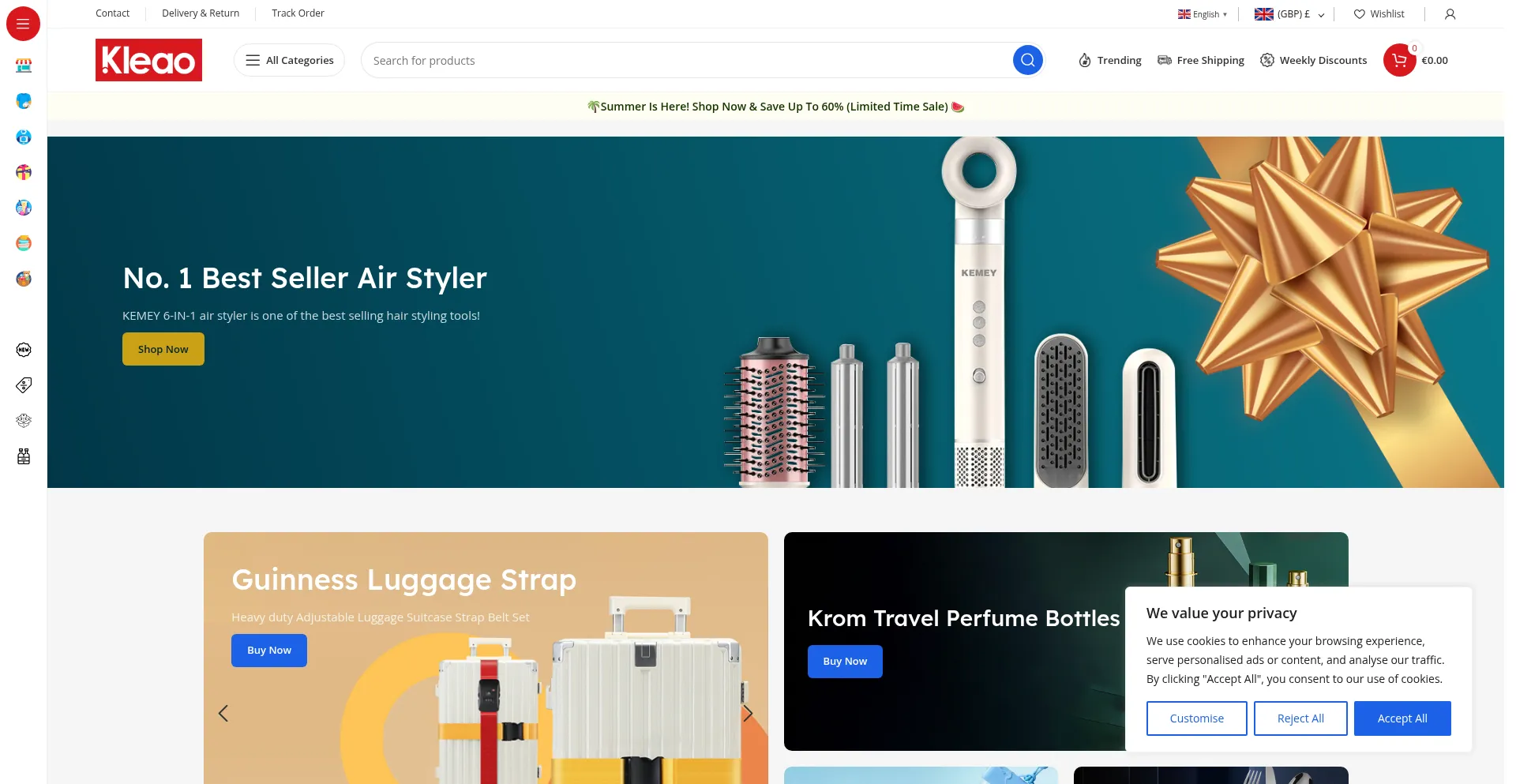
Task: Click the Free Shipping truck icon
Action: pyautogui.click(x=1164, y=60)
